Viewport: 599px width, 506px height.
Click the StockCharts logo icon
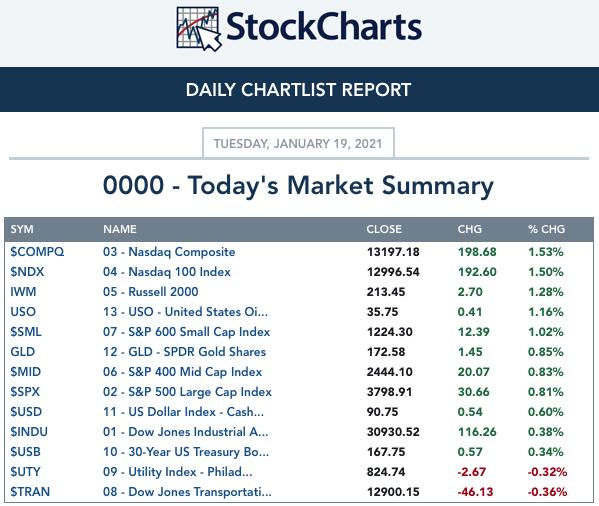(199, 29)
